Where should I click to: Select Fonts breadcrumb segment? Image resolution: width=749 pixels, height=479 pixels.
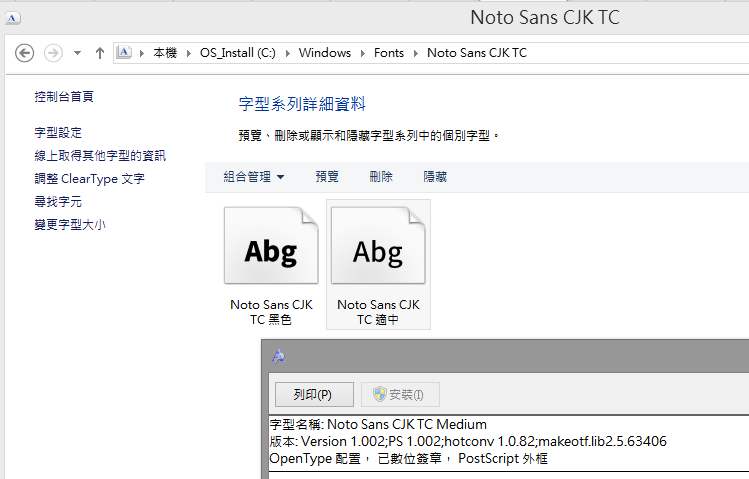click(x=389, y=53)
